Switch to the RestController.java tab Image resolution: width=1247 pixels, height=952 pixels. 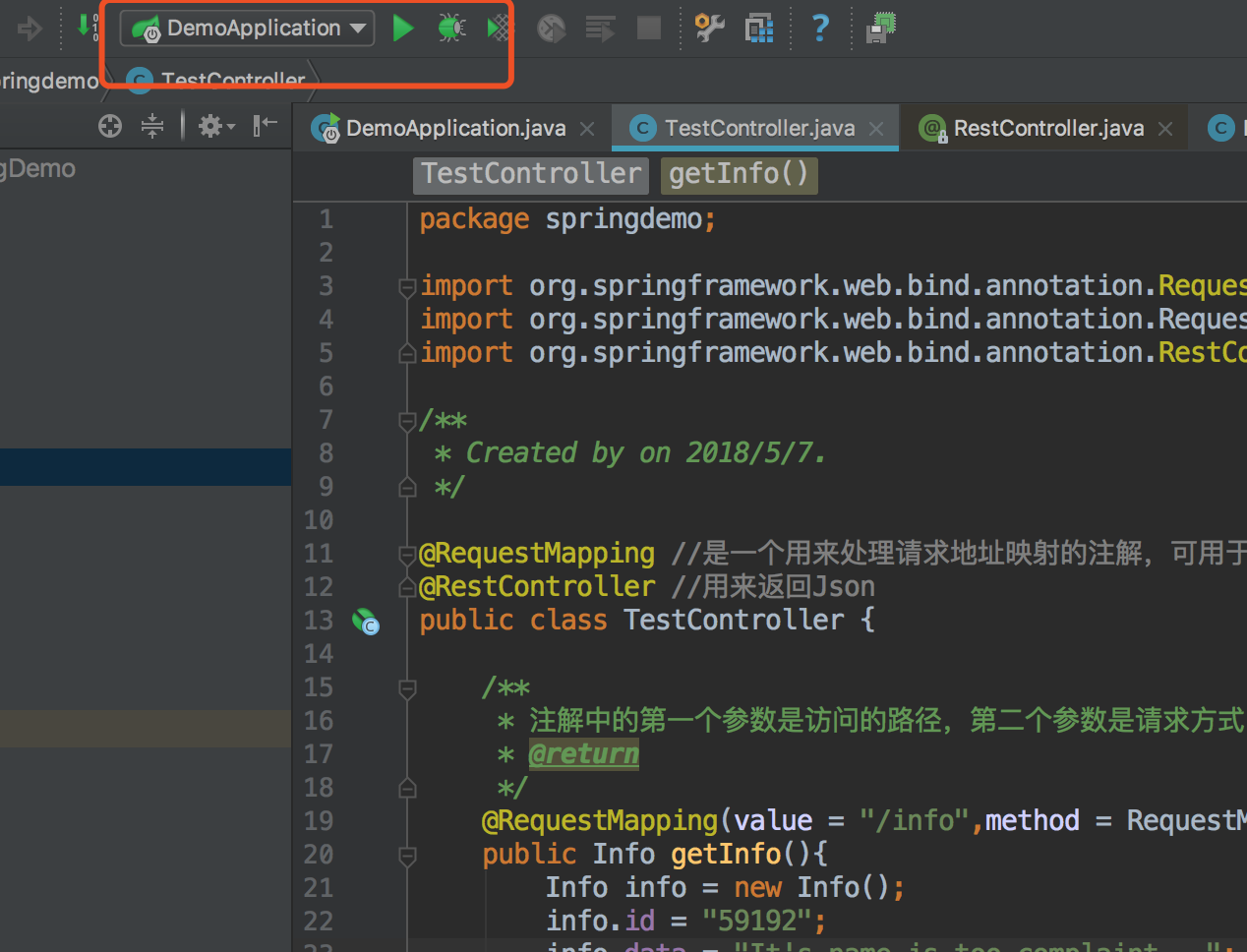1047,129
